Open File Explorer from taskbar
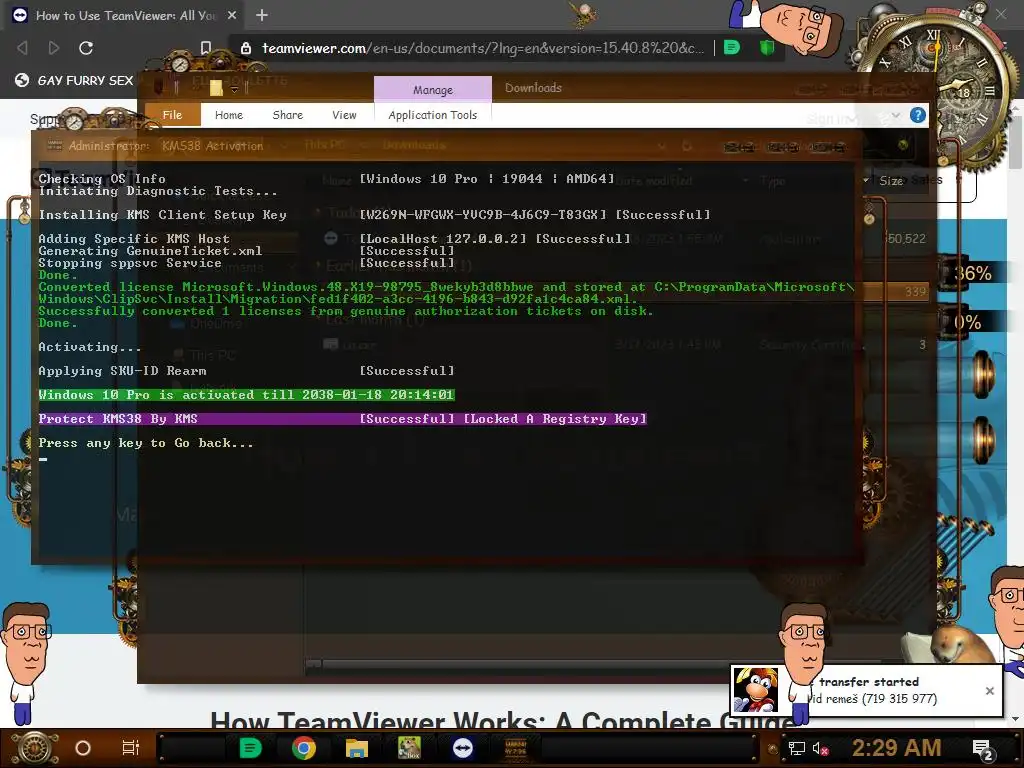This screenshot has width=1024, height=768. coord(357,748)
